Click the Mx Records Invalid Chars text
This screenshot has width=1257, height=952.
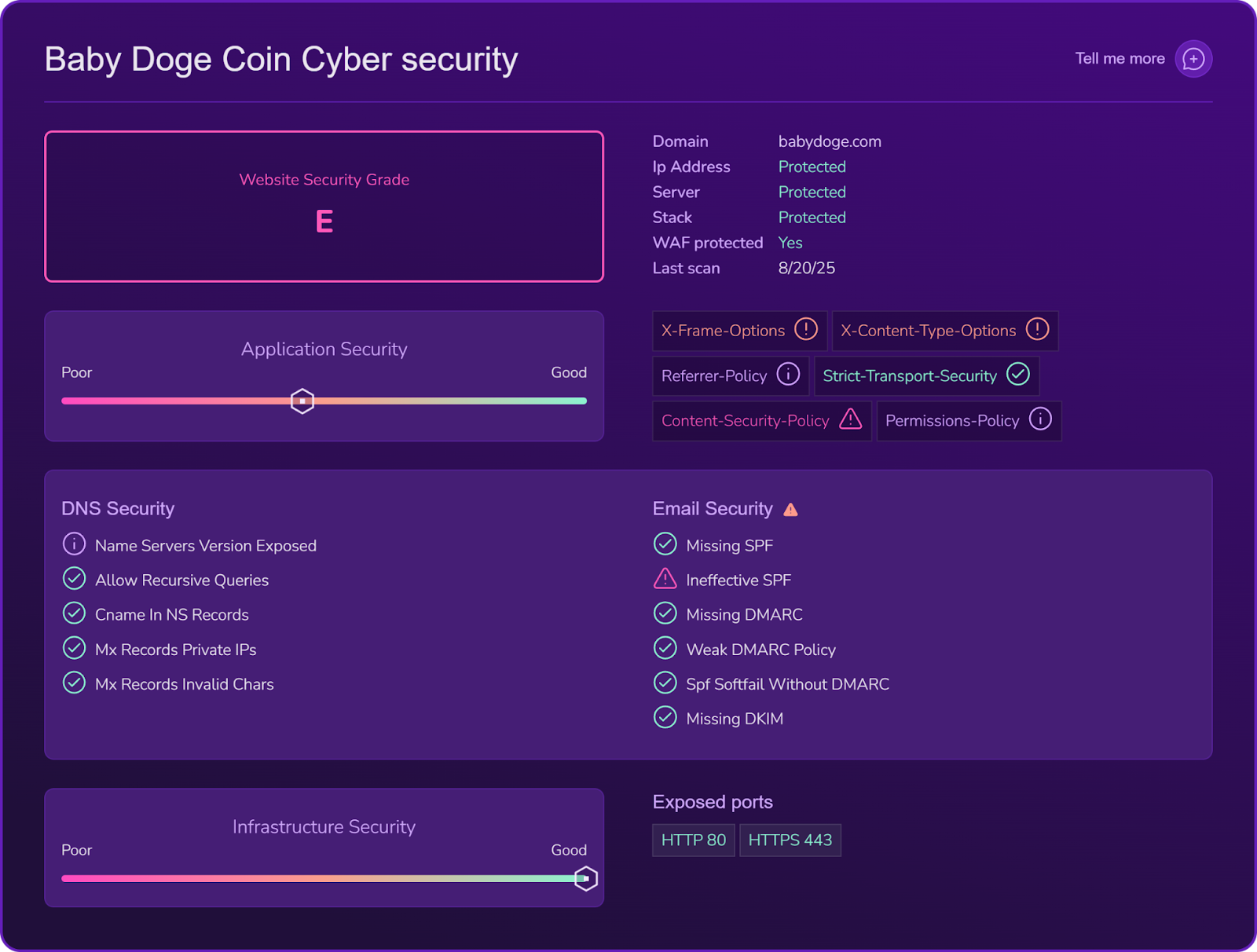[x=185, y=684]
